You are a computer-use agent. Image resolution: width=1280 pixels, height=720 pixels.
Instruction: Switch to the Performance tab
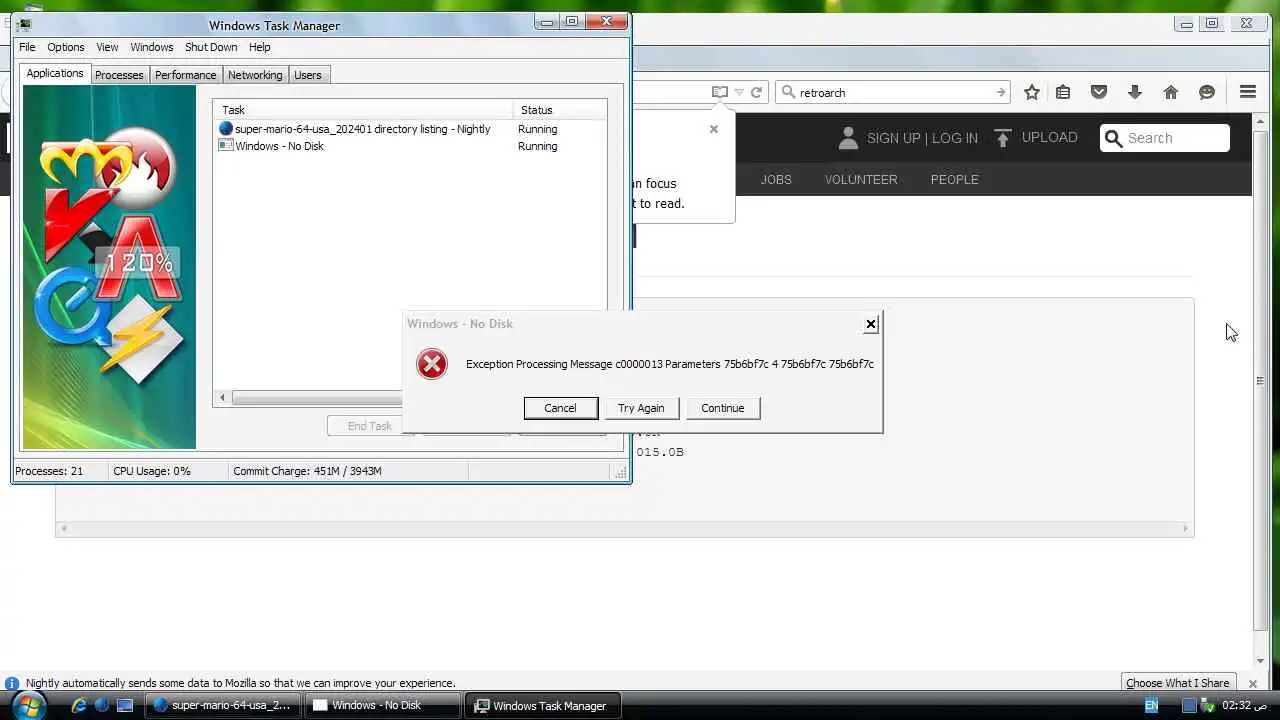(185, 75)
